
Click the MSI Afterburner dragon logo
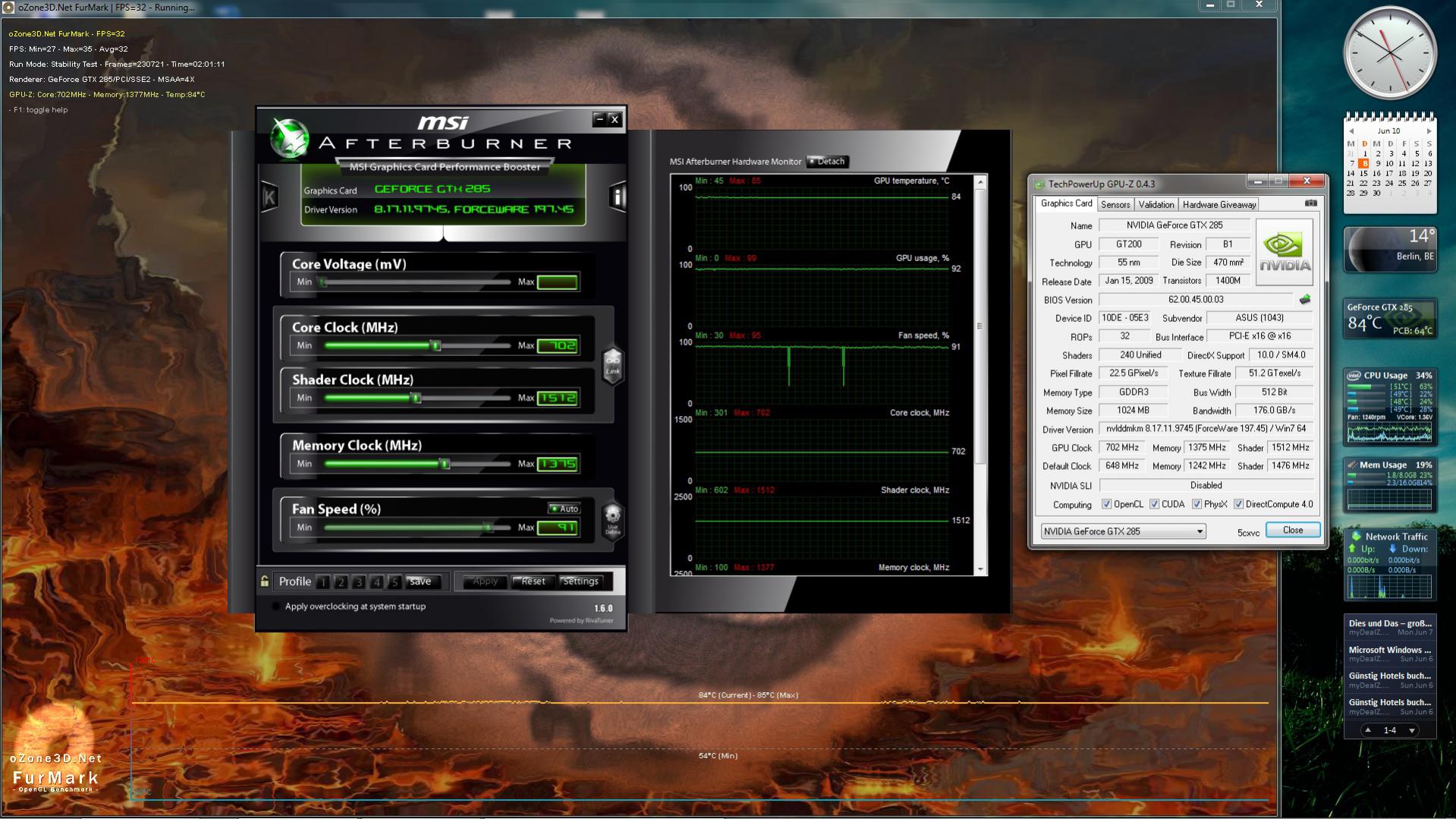click(x=289, y=139)
